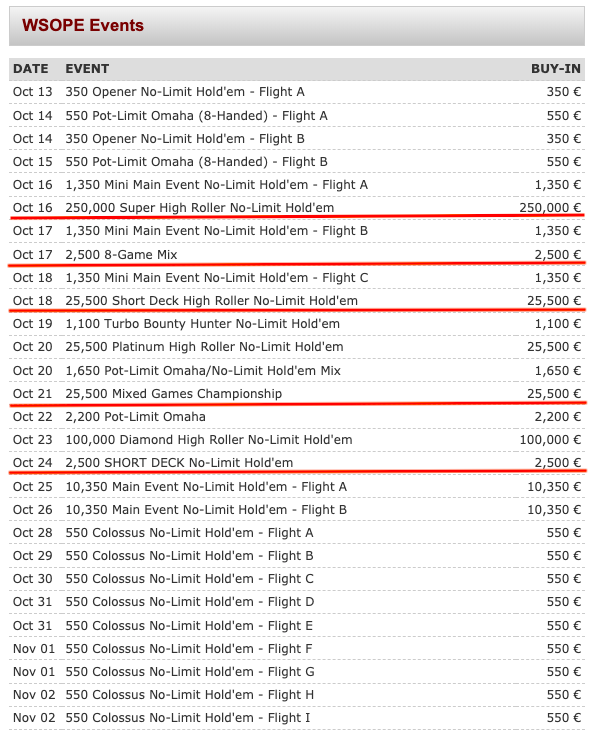
Task: Open 350 Opener No-Limit Hold'em Flight A
Action: tap(185, 92)
